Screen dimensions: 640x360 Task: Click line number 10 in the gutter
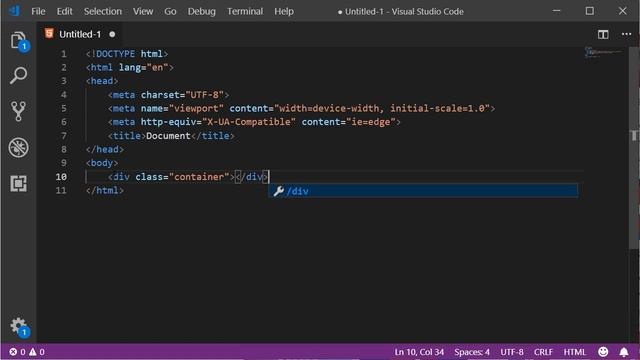(61, 177)
